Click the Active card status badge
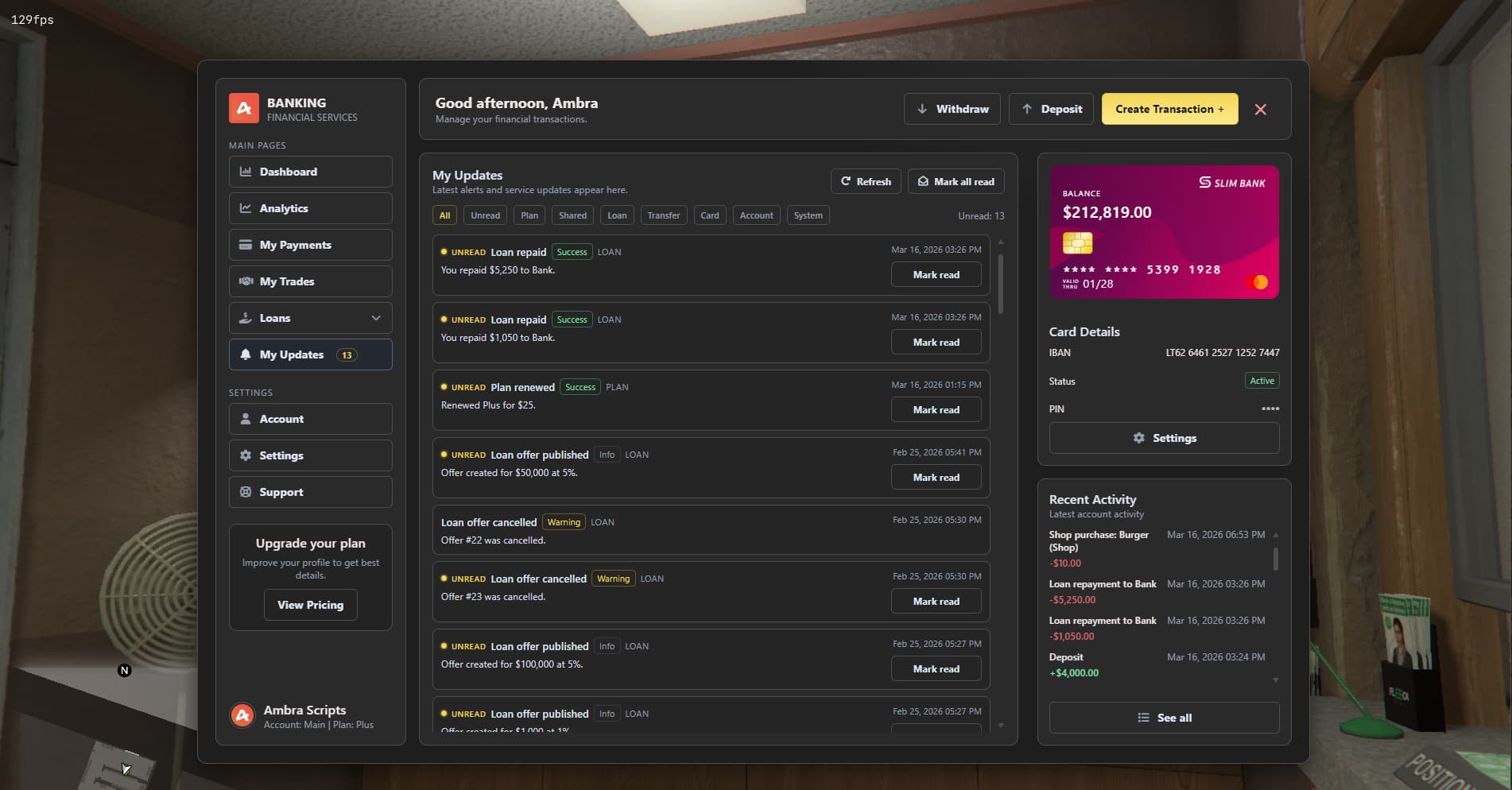The image size is (1512, 790). pos(1262,381)
